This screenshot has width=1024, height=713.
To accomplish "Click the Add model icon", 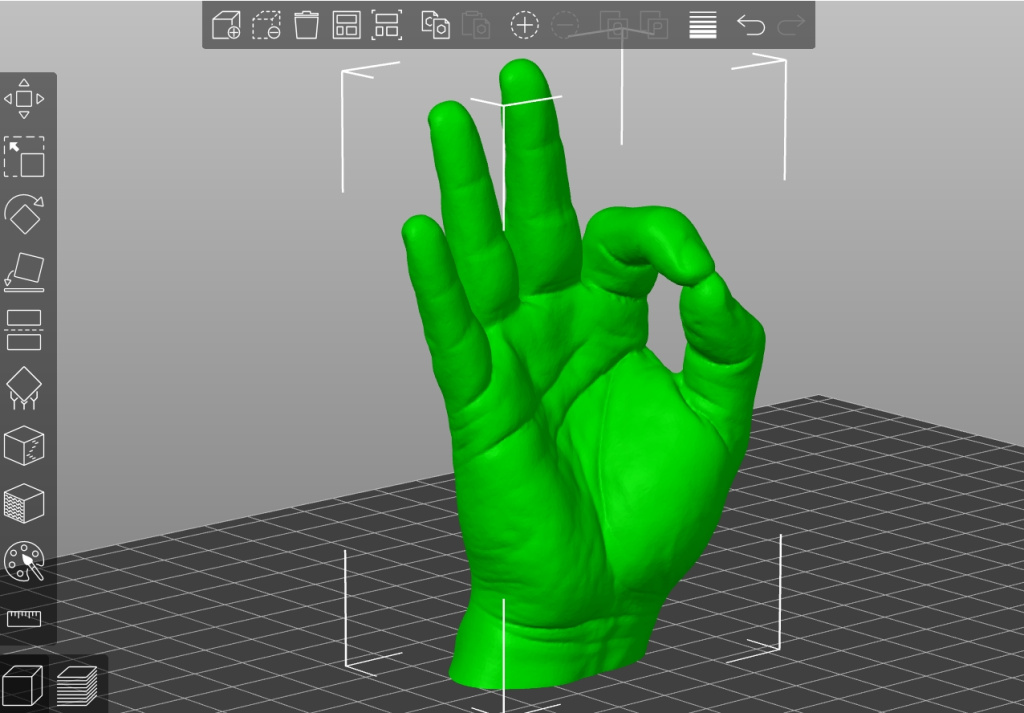I will coord(227,25).
